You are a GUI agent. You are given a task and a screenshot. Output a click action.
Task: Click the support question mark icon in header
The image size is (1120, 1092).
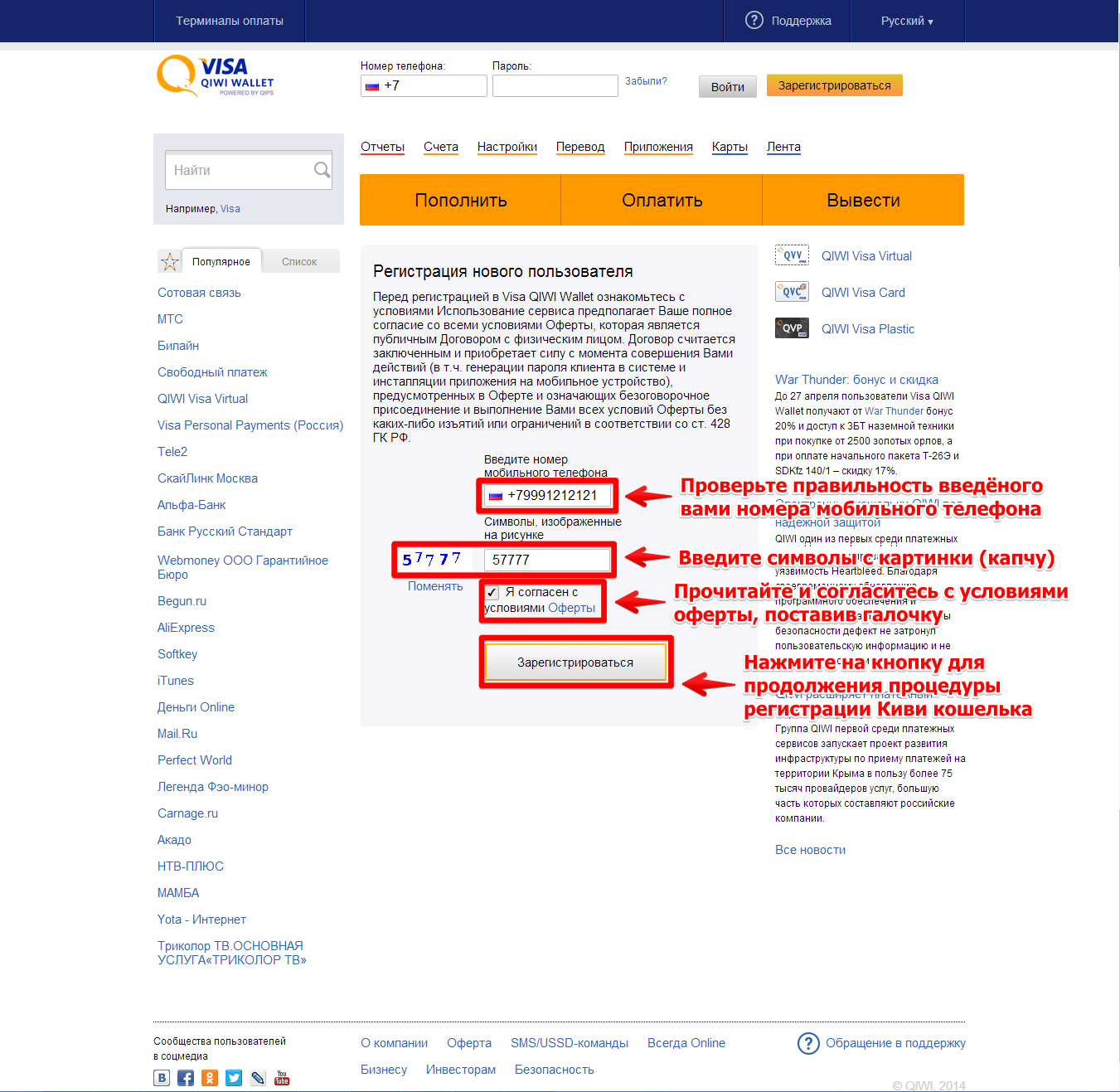coord(754,20)
